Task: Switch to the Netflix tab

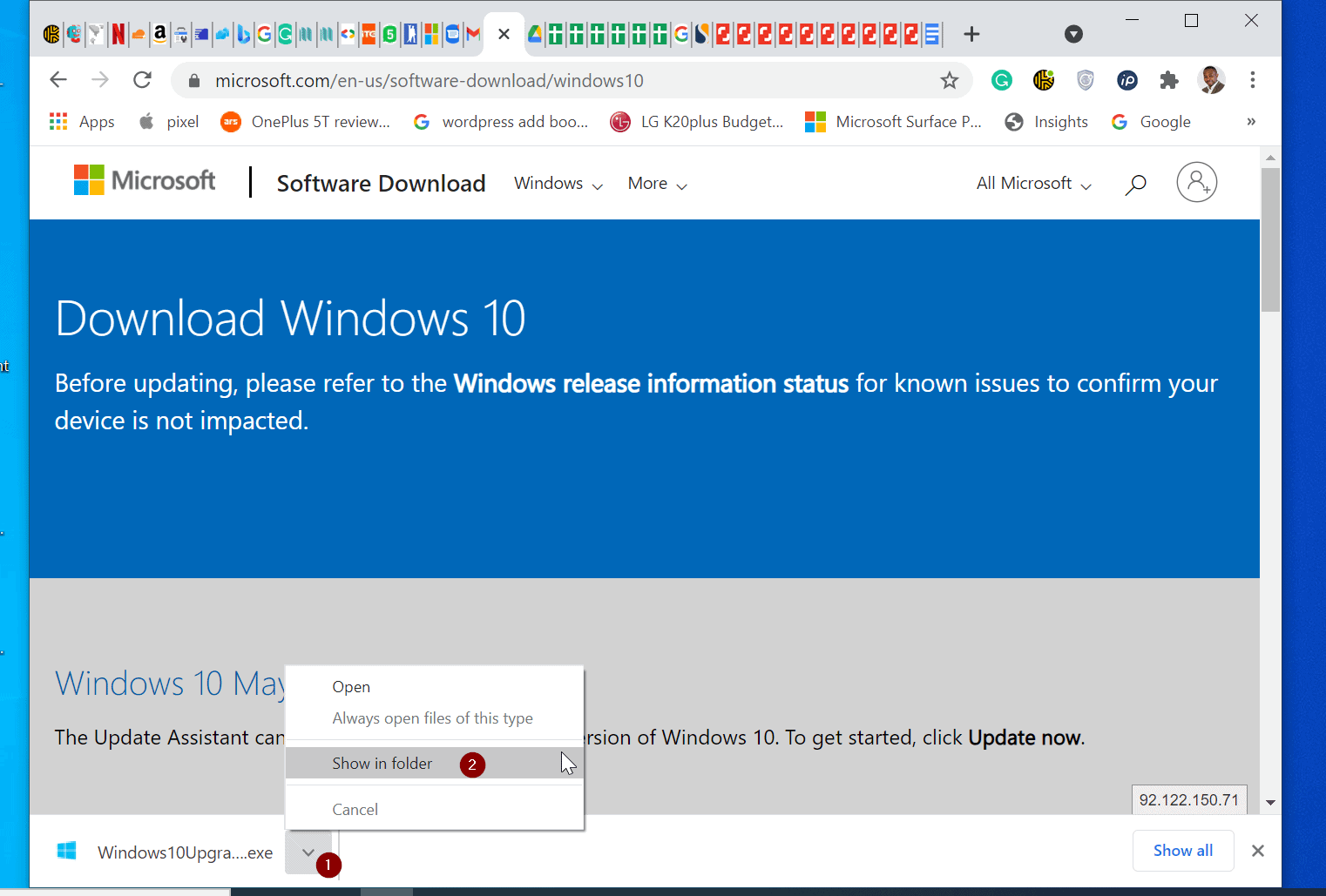Action: tap(118, 34)
